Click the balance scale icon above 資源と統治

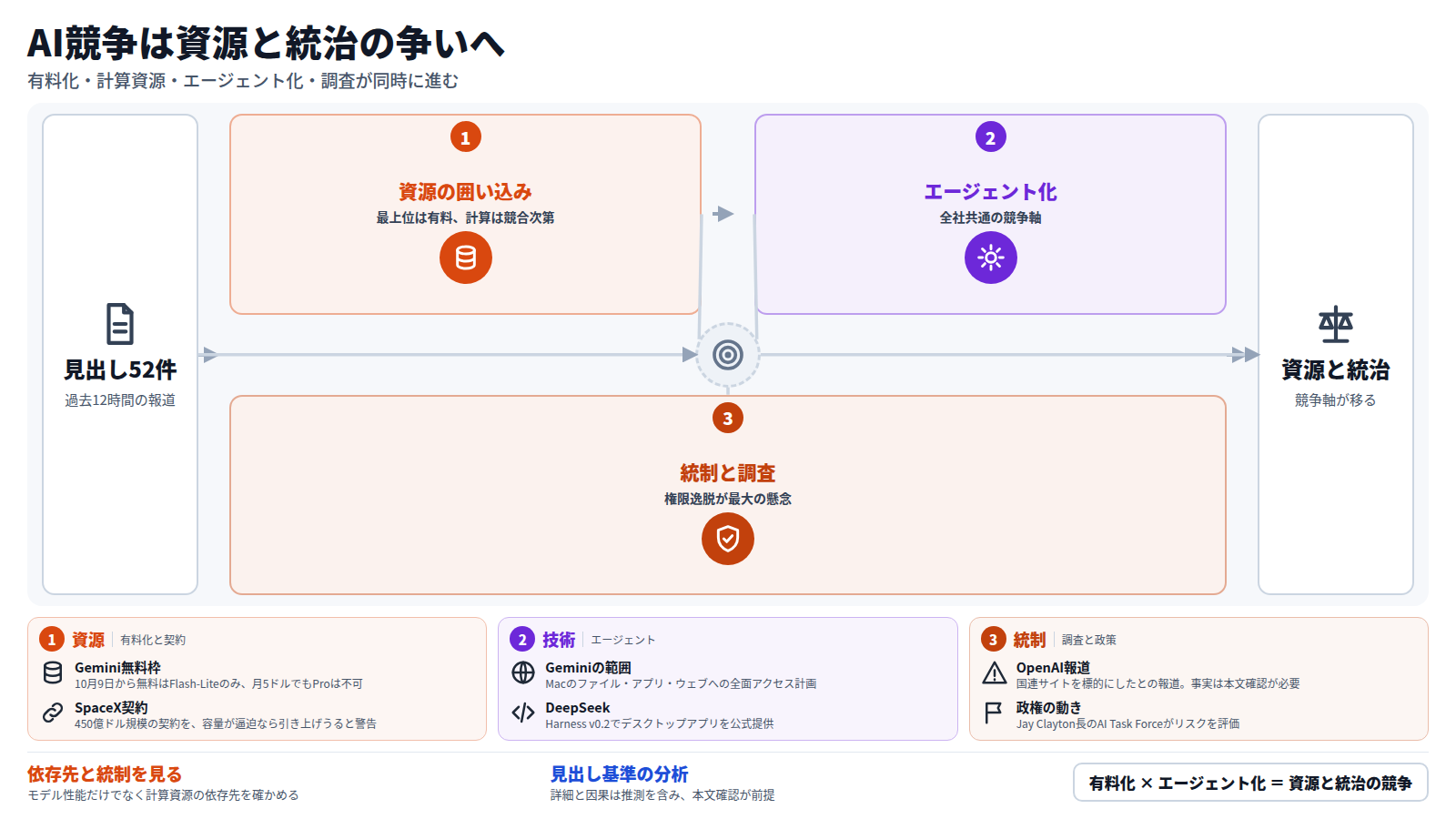tap(1336, 324)
